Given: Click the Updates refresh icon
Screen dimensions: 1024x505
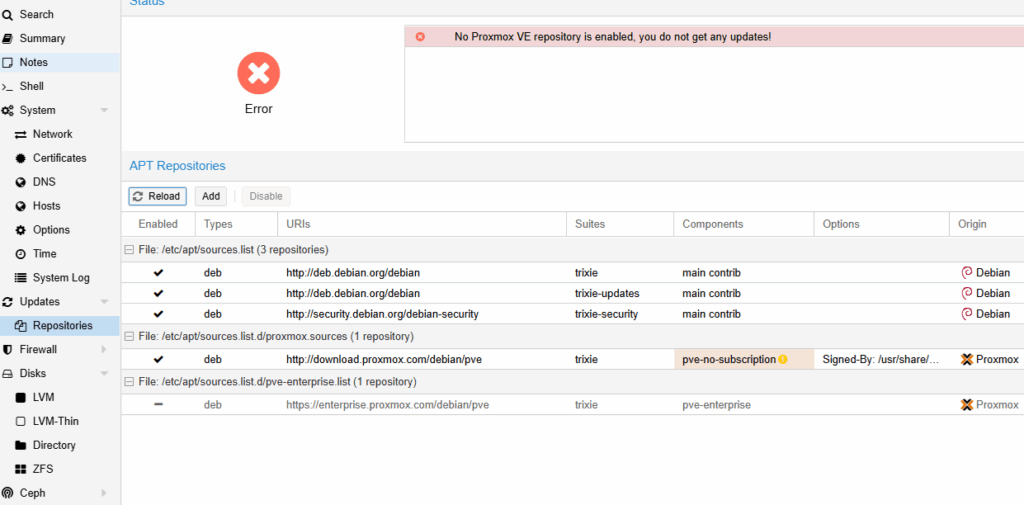Looking at the screenshot, I should point(7,302).
